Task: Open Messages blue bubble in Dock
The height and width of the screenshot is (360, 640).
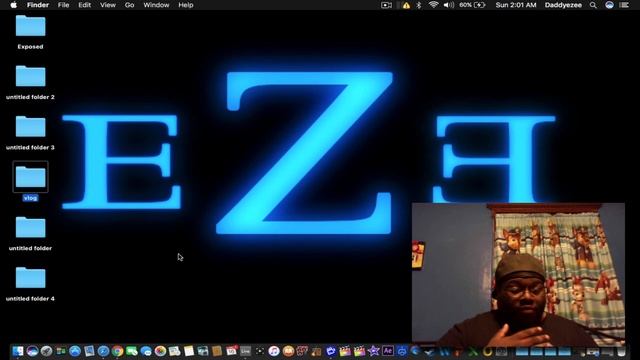Action: pos(146,351)
